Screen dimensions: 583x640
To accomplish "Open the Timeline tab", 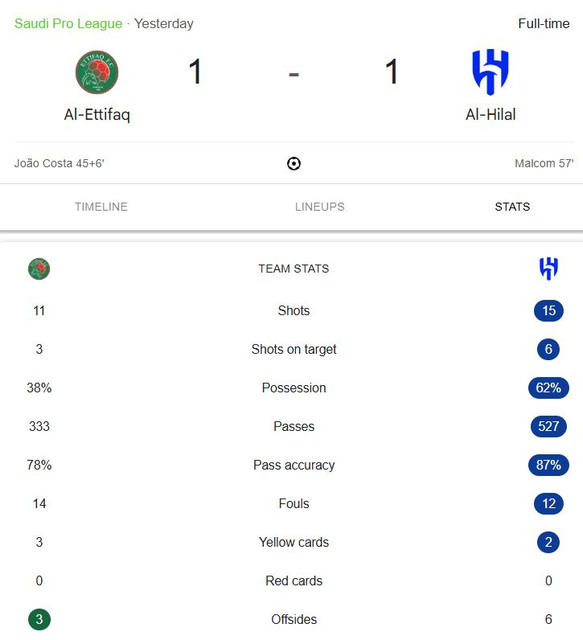I will point(101,207).
